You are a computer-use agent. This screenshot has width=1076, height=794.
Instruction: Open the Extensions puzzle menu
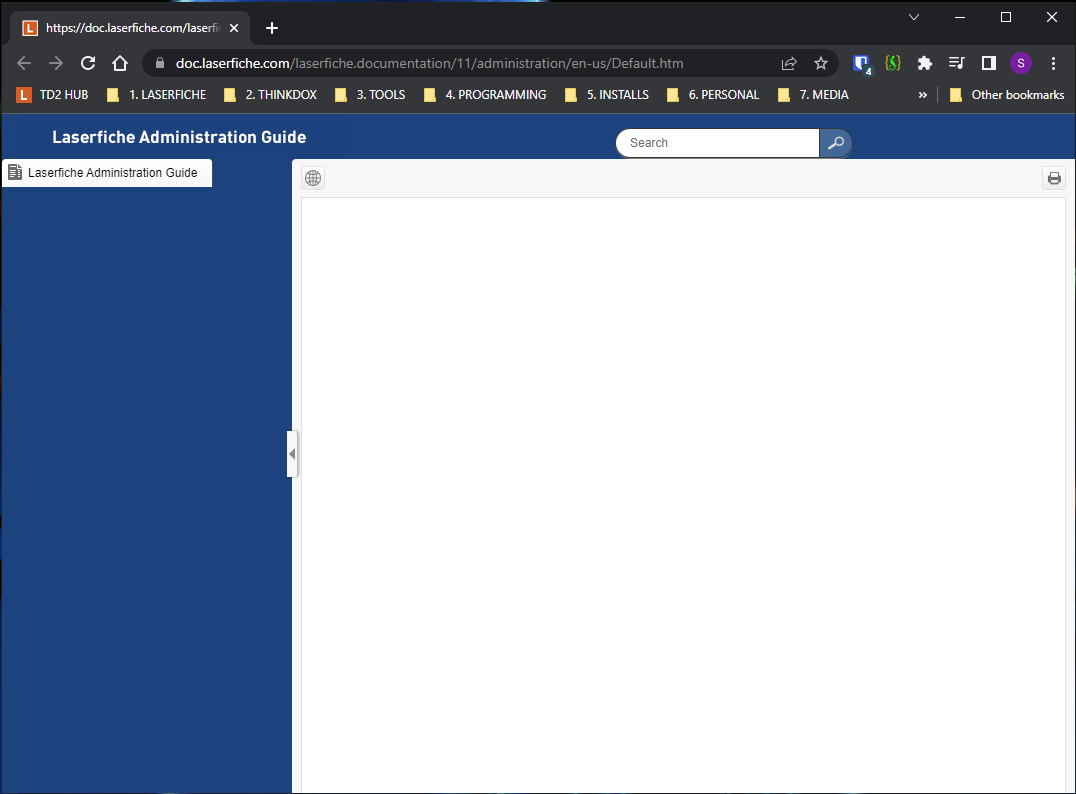(924, 63)
